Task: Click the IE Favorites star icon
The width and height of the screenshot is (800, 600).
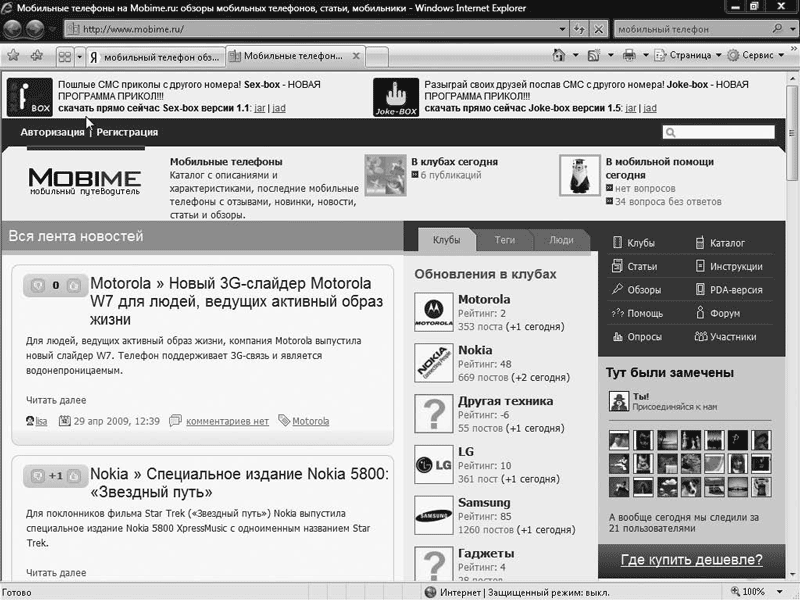Action: [x=15, y=55]
